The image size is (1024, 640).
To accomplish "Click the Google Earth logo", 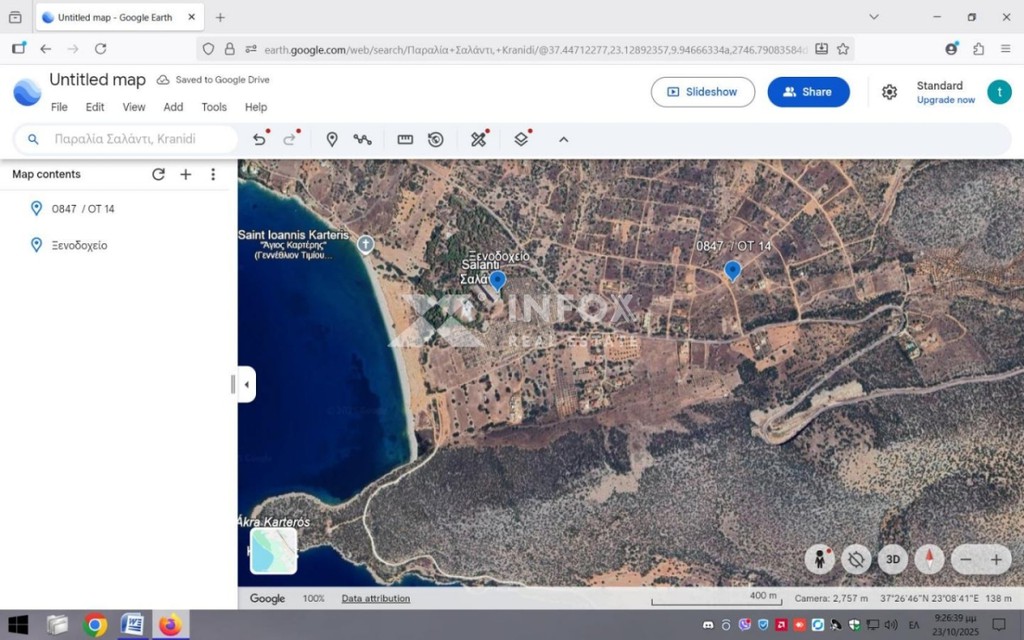I will pos(27,92).
